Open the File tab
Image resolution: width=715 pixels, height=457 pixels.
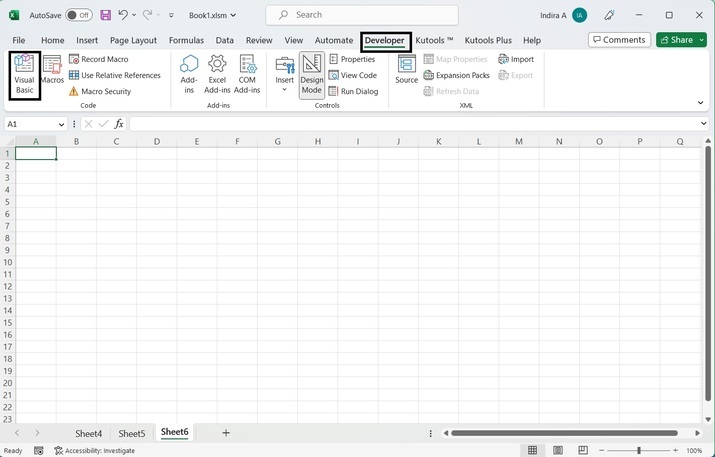pyautogui.click(x=19, y=40)
